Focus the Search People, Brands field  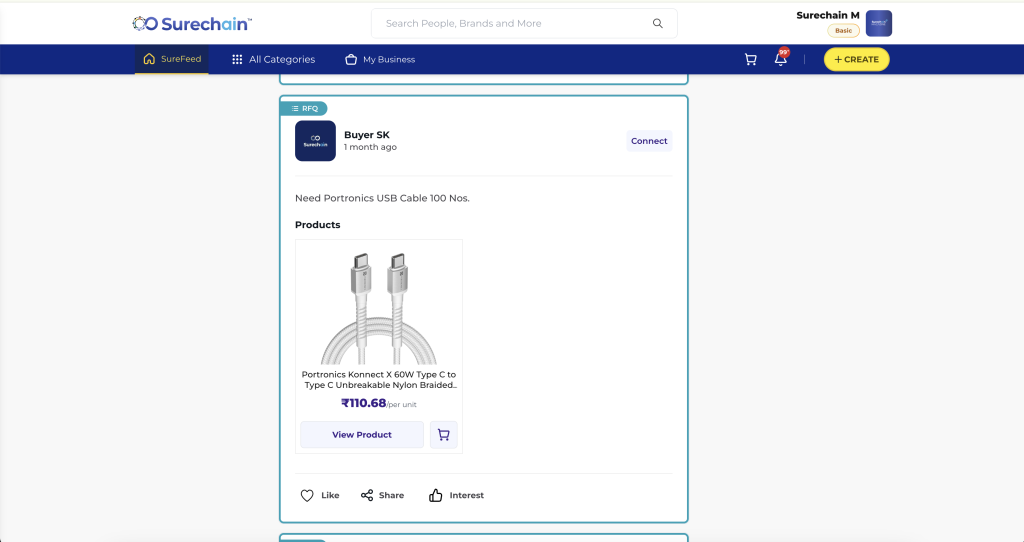click(524, 24)
